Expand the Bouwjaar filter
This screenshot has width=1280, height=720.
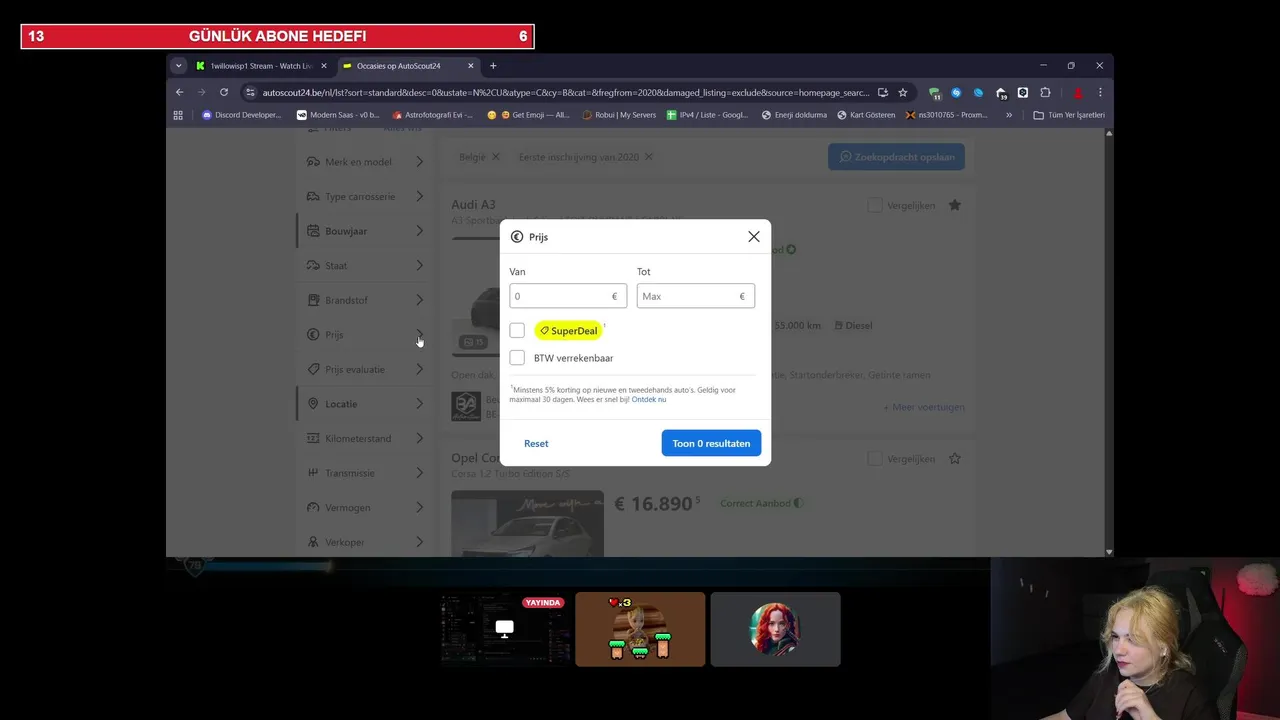tap(364, 231)
